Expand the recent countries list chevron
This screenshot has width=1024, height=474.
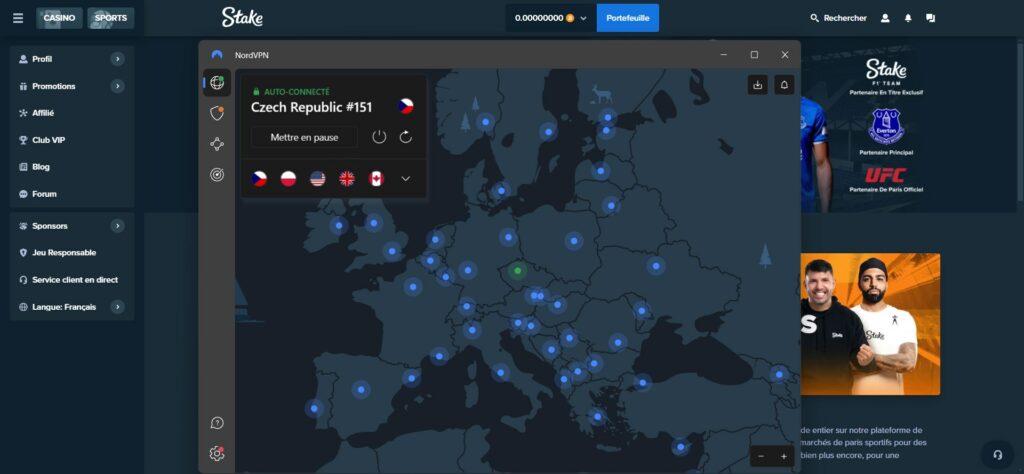click(405, 178)
